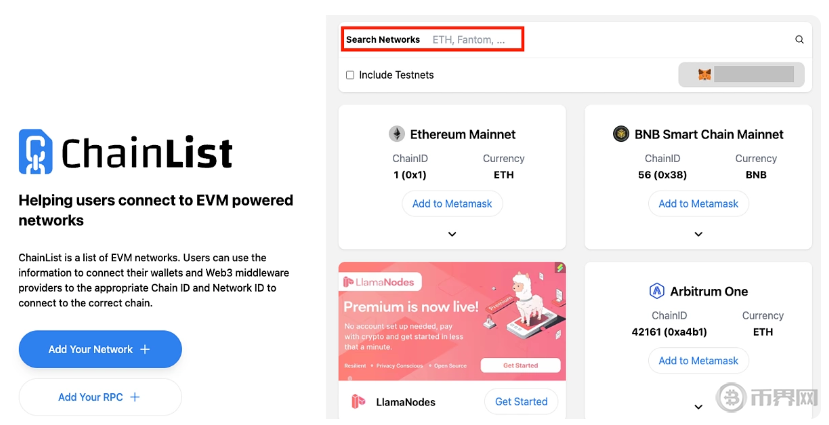
Task: Add Ethereum Mainnet to Metamask
Action: click(x=452, y=204)
